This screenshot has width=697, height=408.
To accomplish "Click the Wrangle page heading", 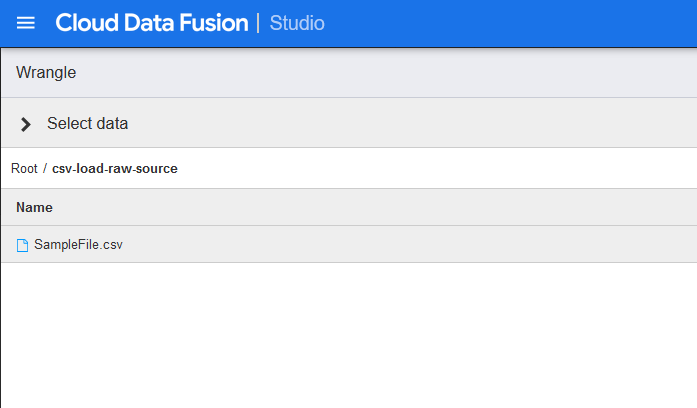I will 46,72.
